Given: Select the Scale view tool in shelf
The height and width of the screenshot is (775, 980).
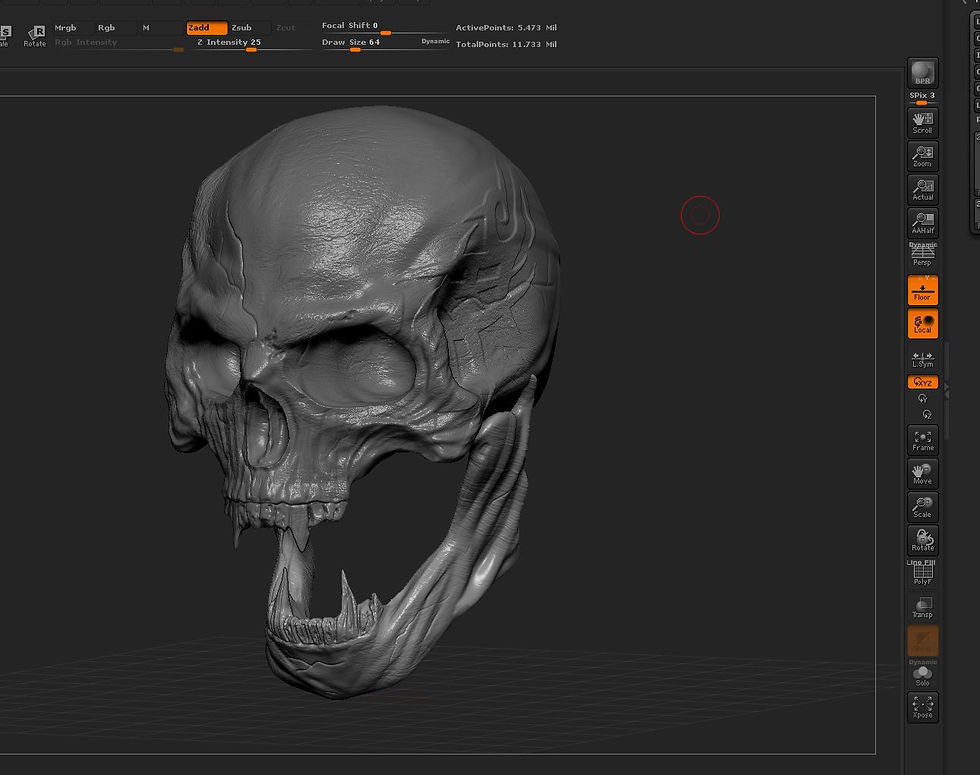Looking at the screenshot, I should (922, 506).
